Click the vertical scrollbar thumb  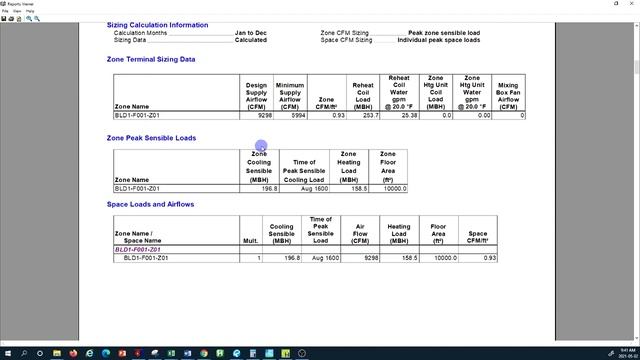click(x=636, y=67)
